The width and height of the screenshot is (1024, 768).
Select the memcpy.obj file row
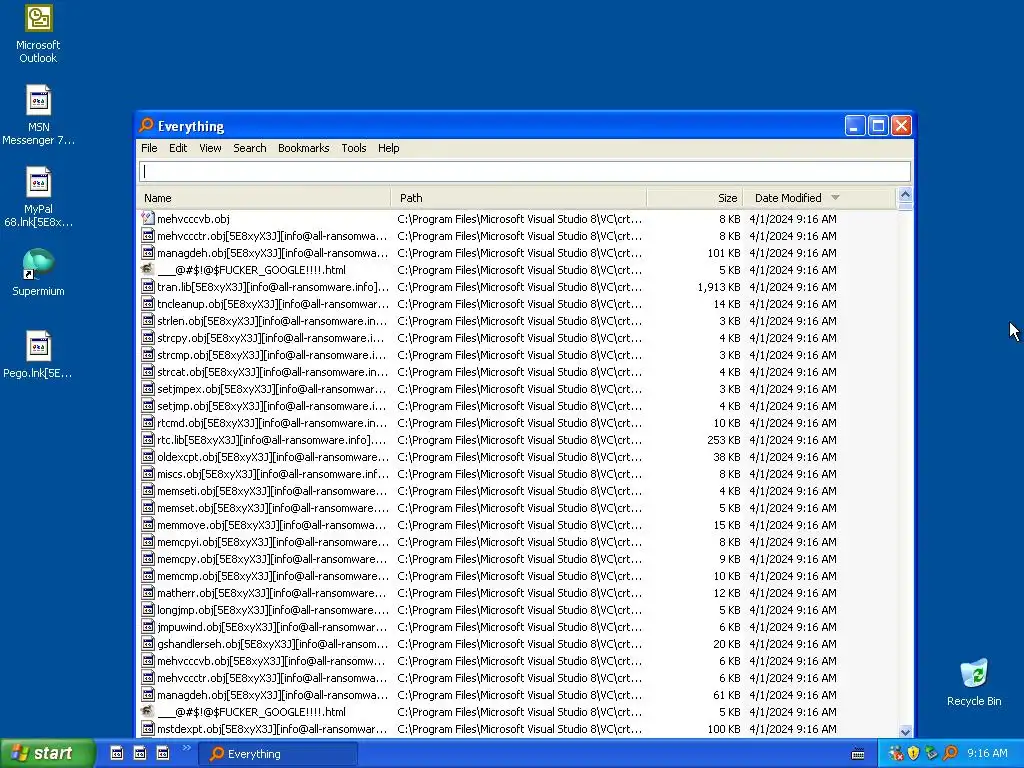click(x=518, y=558)
